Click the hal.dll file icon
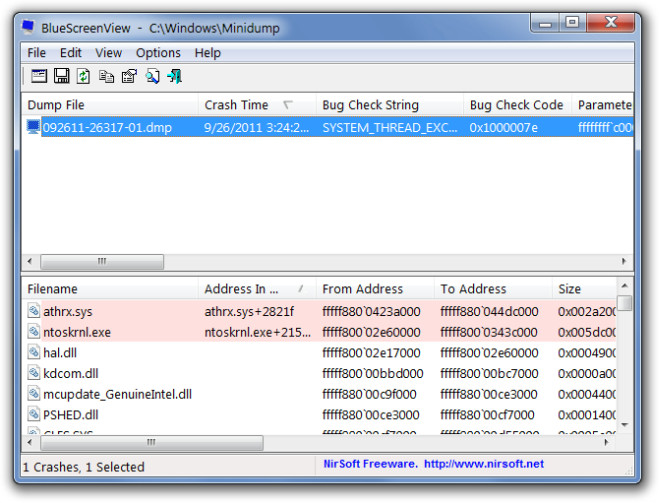The image size is (660, 503). pos(34,352)
